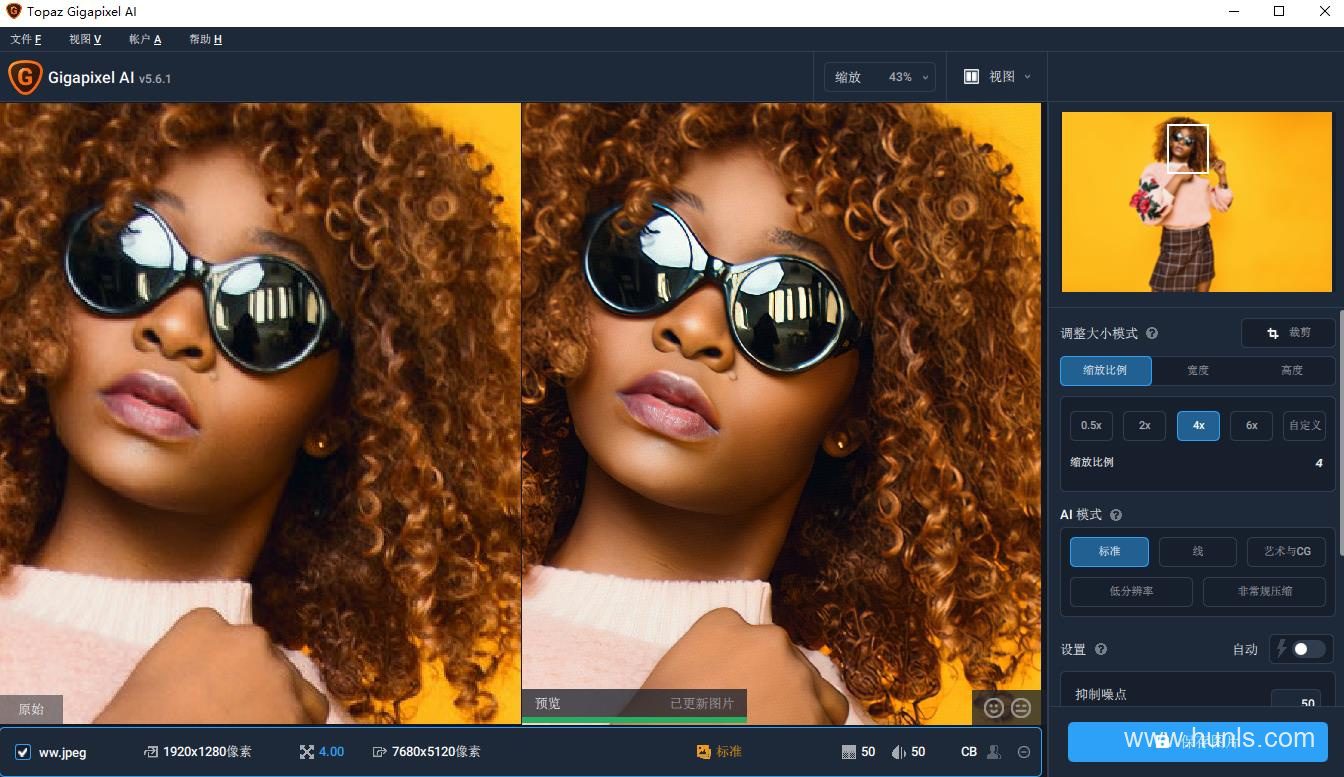Click the 抑制噪点 value field 50
Viewport: 1344px width, 777px height.
click(x=1297, y=700)
